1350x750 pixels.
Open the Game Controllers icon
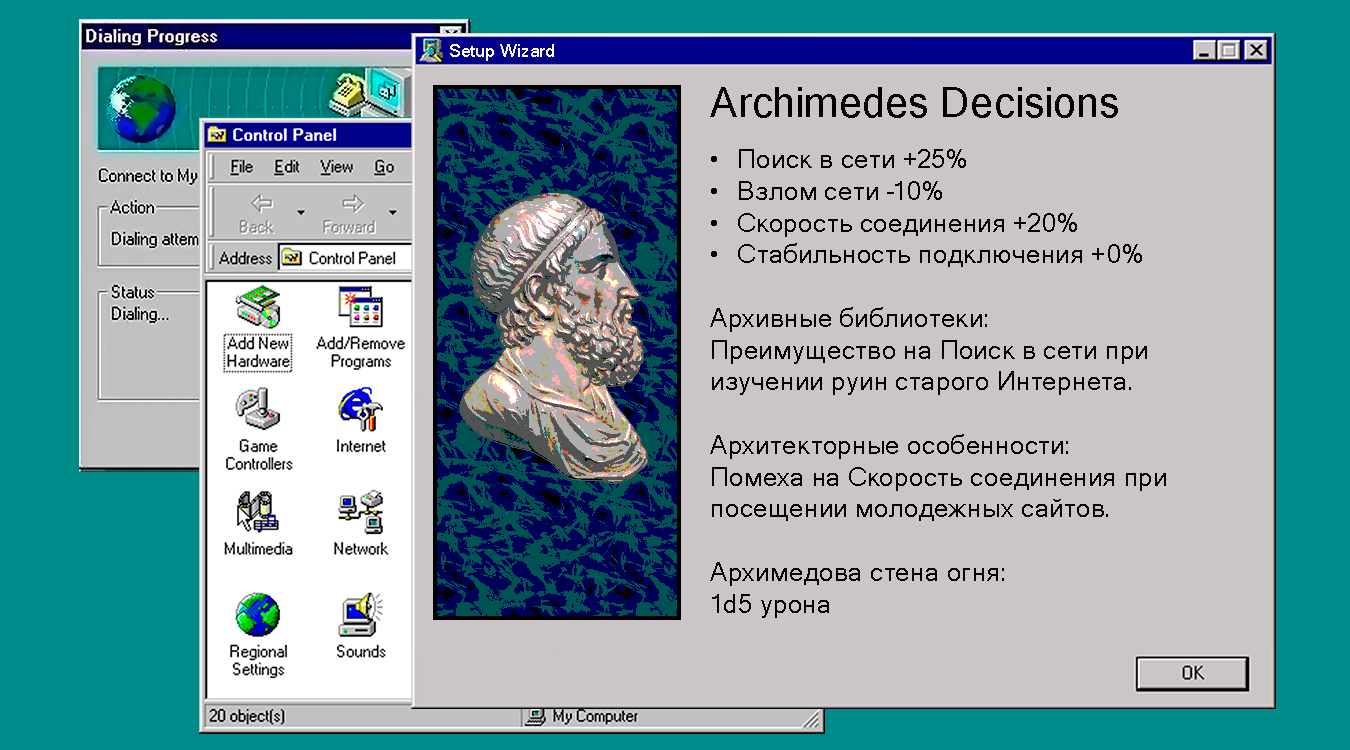[258, 410]
